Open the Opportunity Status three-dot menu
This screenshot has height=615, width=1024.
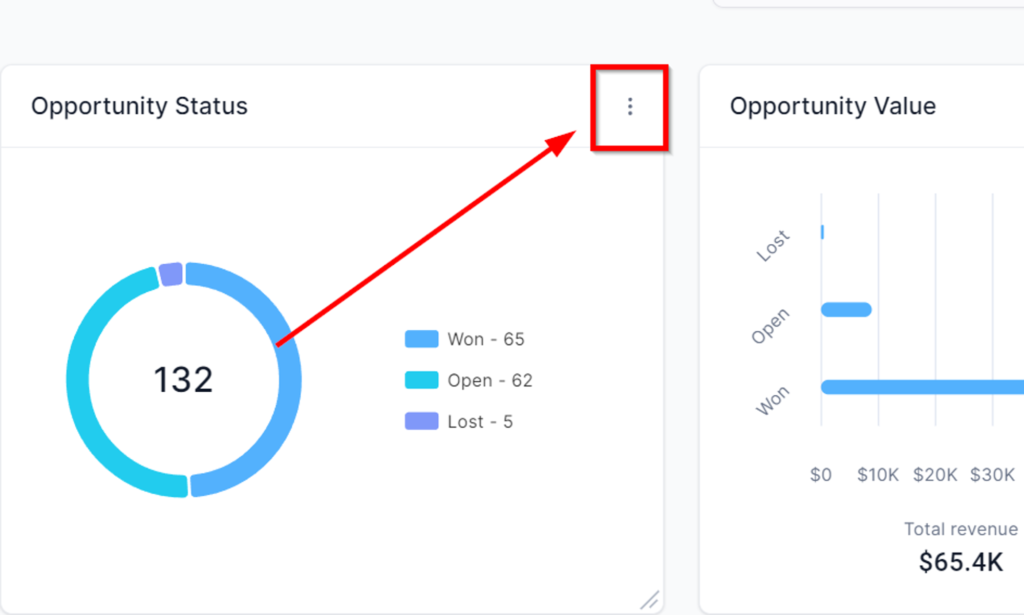pyautogui.click(x=630, y=106)
